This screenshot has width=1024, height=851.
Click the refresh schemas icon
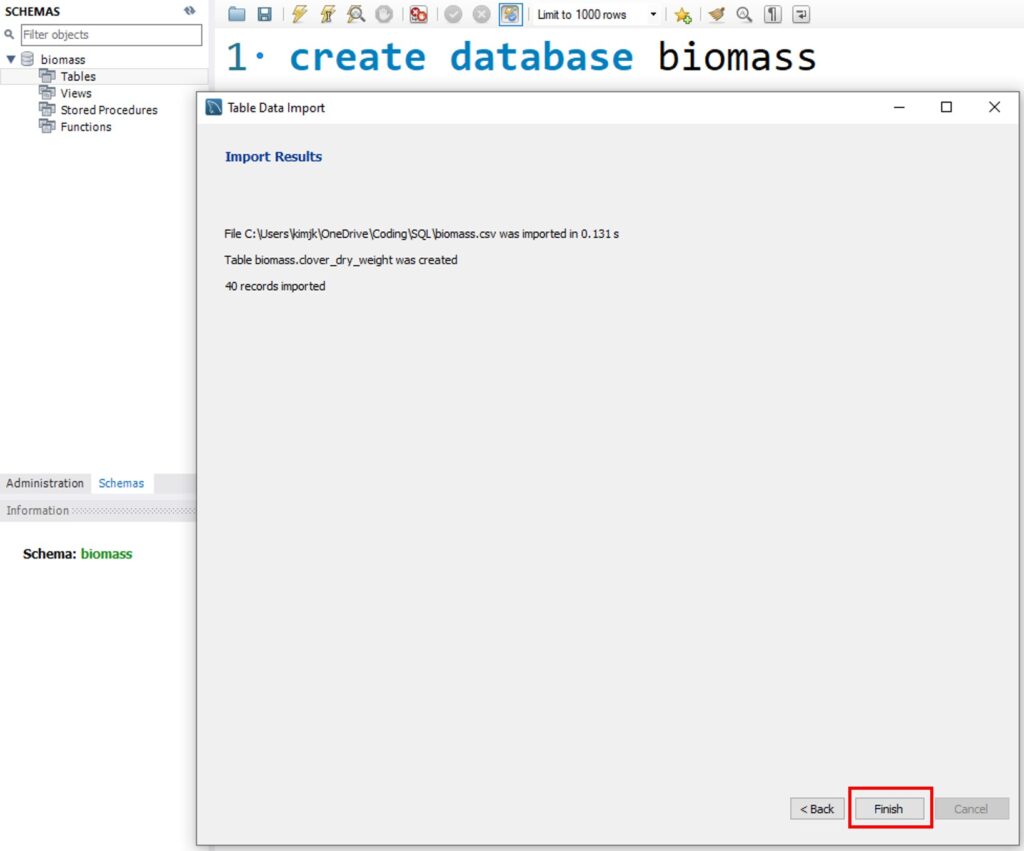click(x=189, y=10)
